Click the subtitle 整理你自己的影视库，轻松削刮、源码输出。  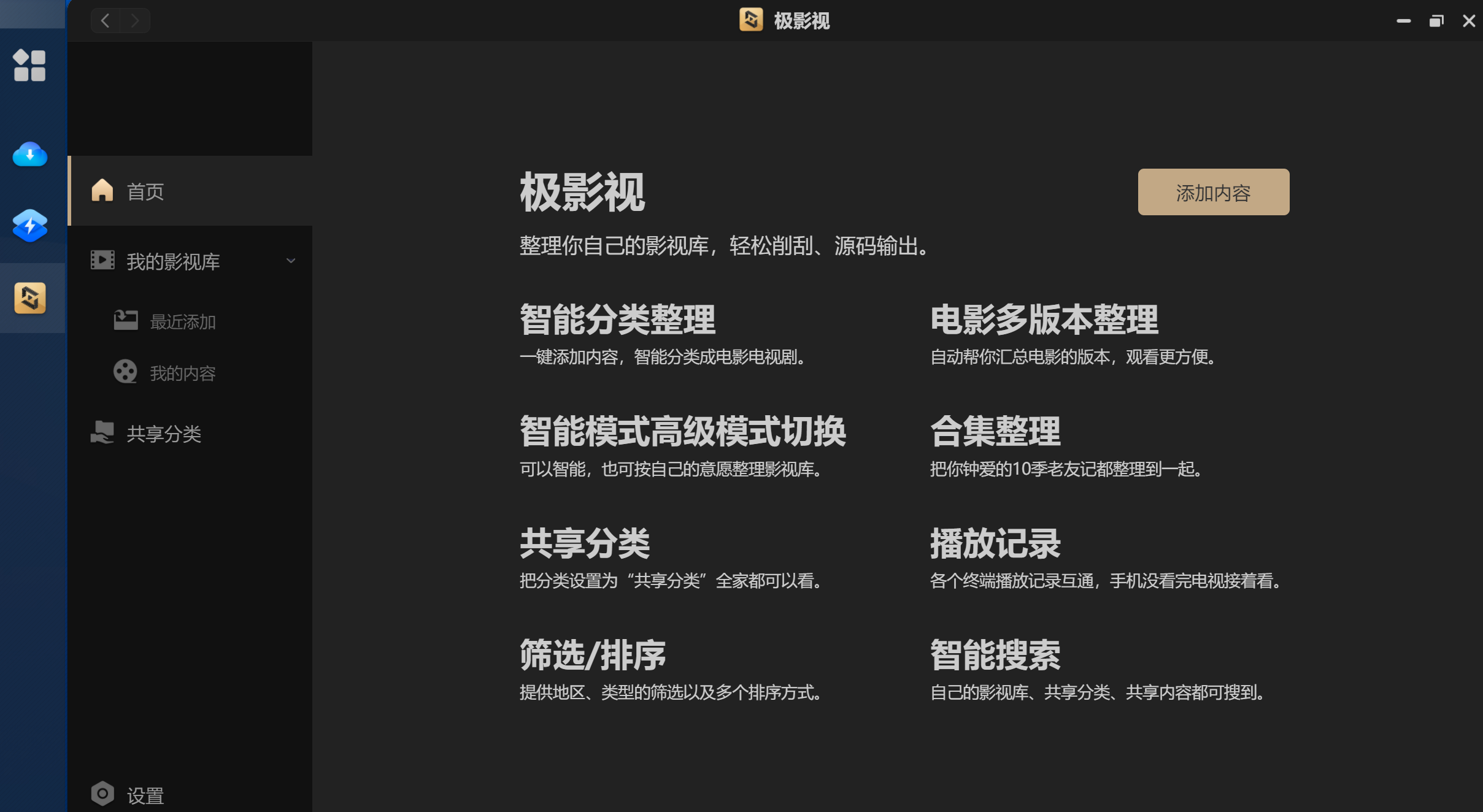click(725, 246)
